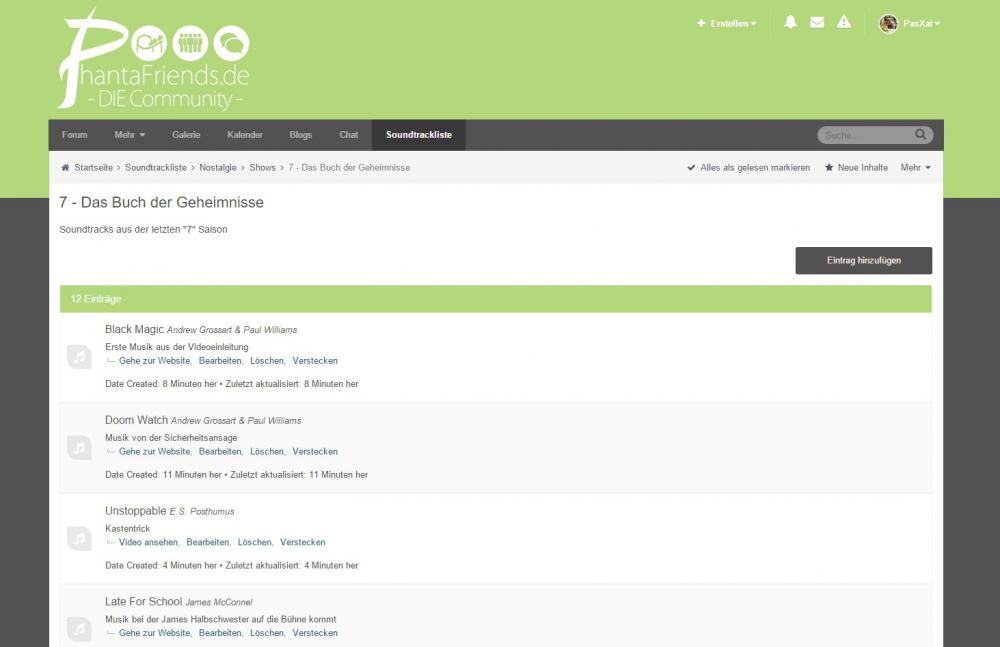Click Löschen for Black Magic

coord(267,361)
